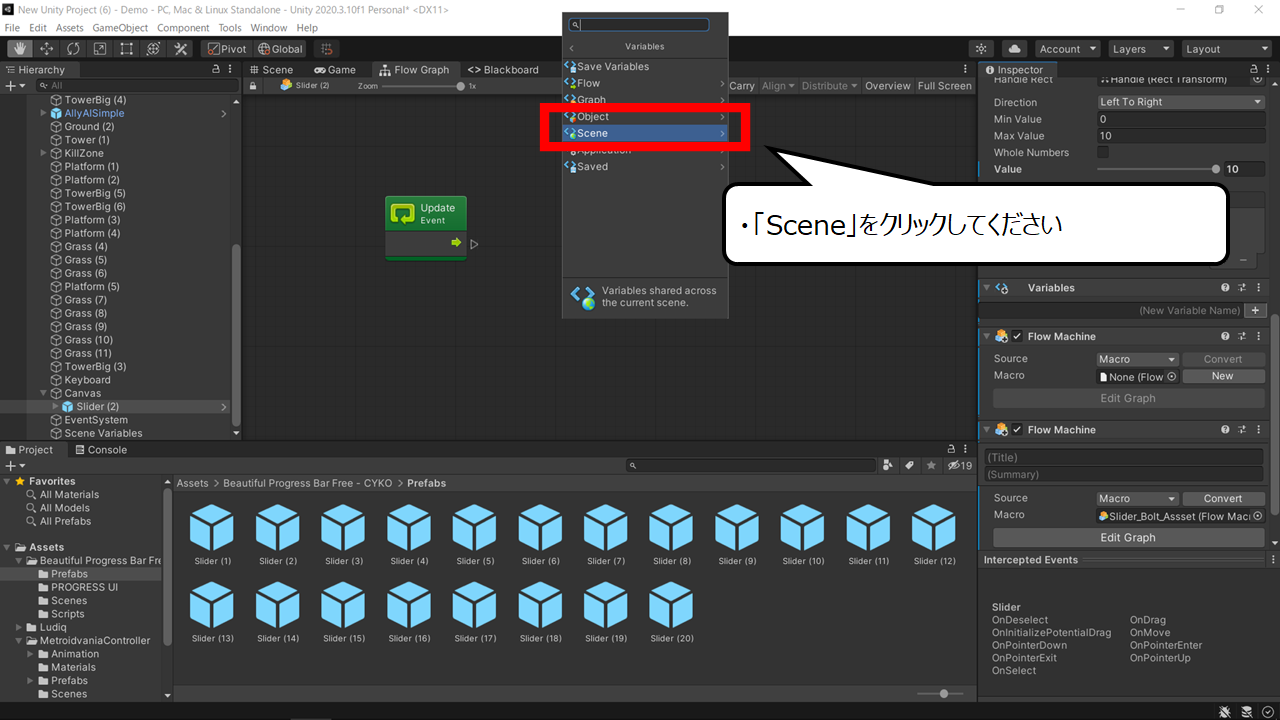Click the bug debug icon in status bar
1280x720 pixels.
point(1225,711)
